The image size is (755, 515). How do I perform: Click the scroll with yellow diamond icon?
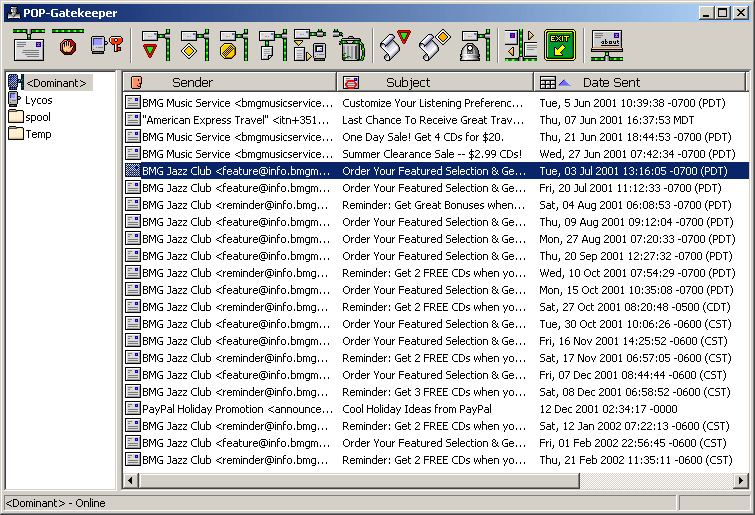434,45
